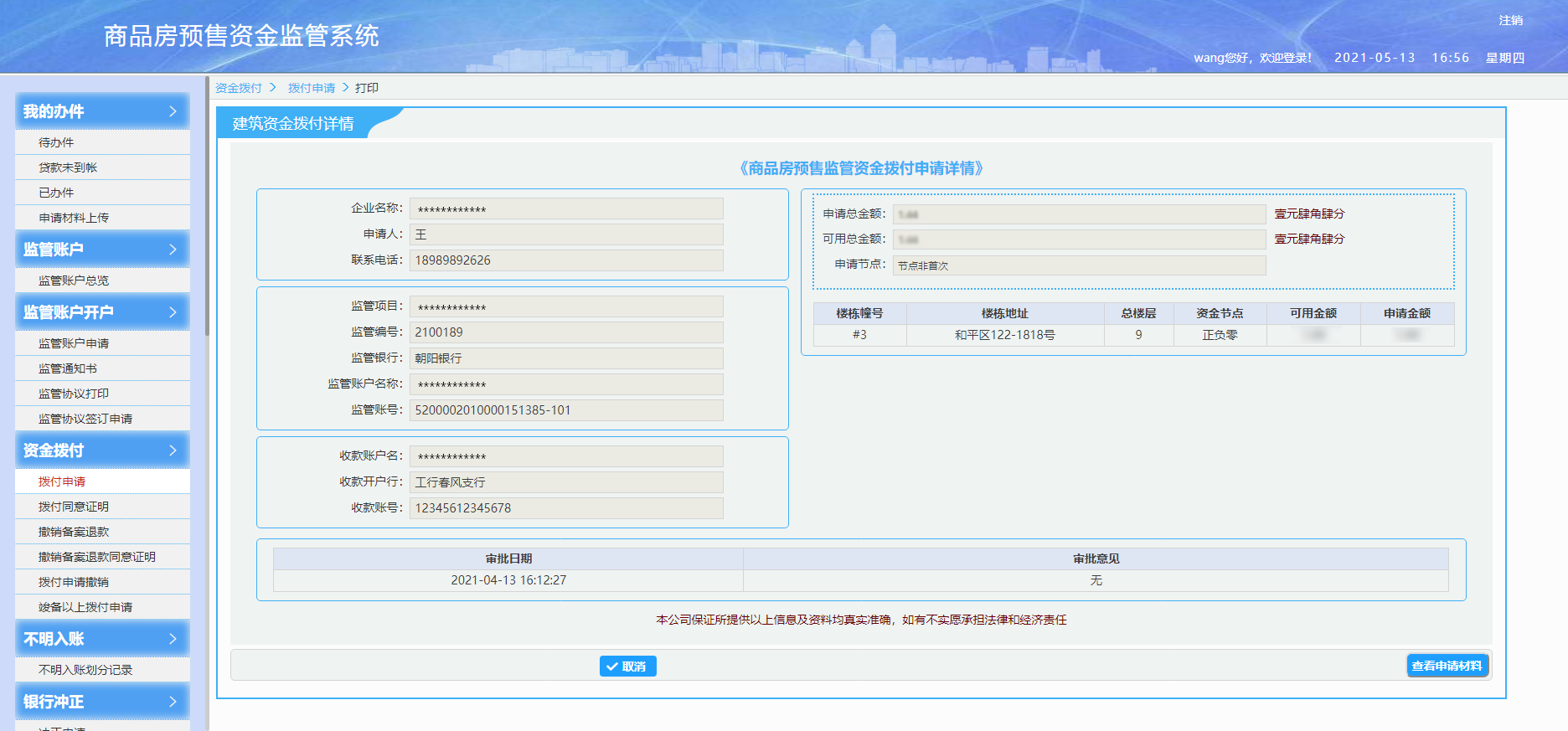1568x731 pixels.
Task: Click the 收款账号 field
Action: pos(566,508)
